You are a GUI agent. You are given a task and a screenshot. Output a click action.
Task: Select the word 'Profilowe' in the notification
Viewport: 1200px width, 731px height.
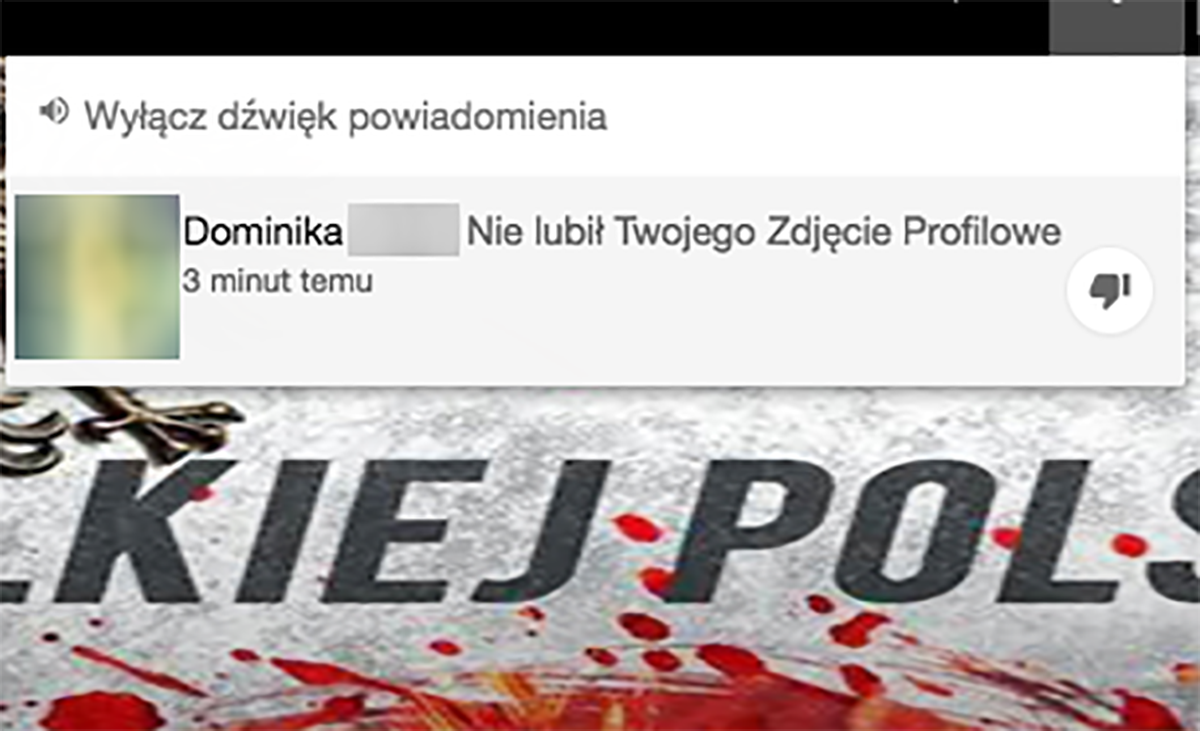[982, 233]
